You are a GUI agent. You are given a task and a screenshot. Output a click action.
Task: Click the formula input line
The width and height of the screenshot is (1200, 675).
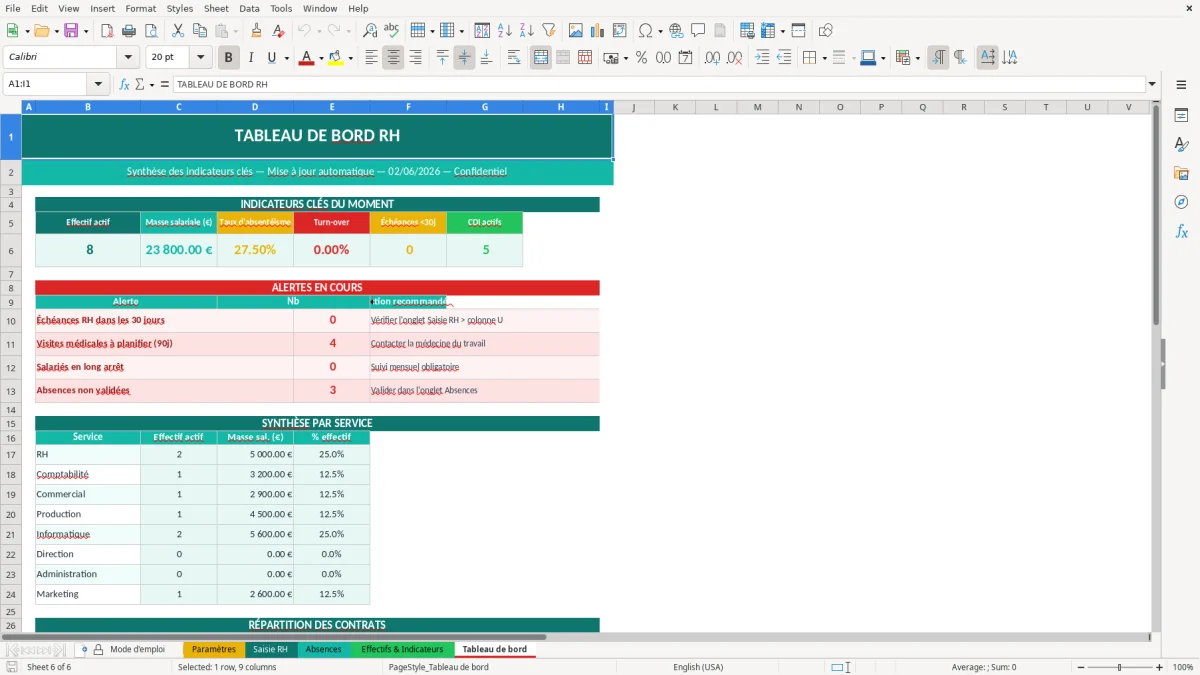point(658,84)
